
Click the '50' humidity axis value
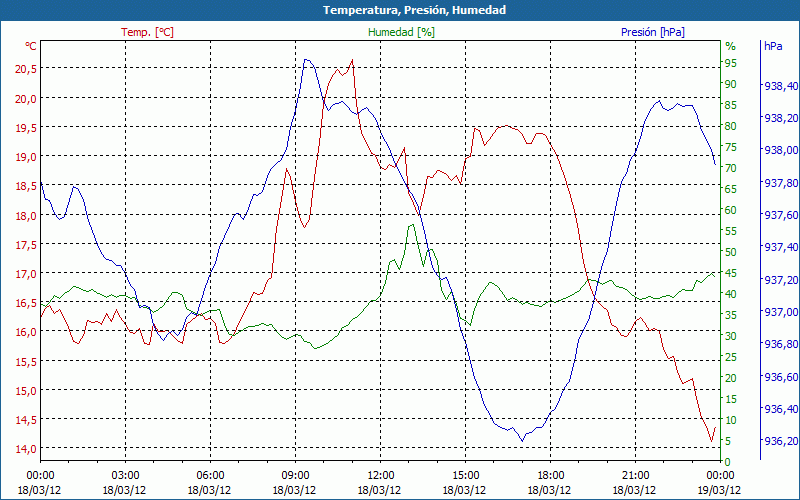coord(731,252)
